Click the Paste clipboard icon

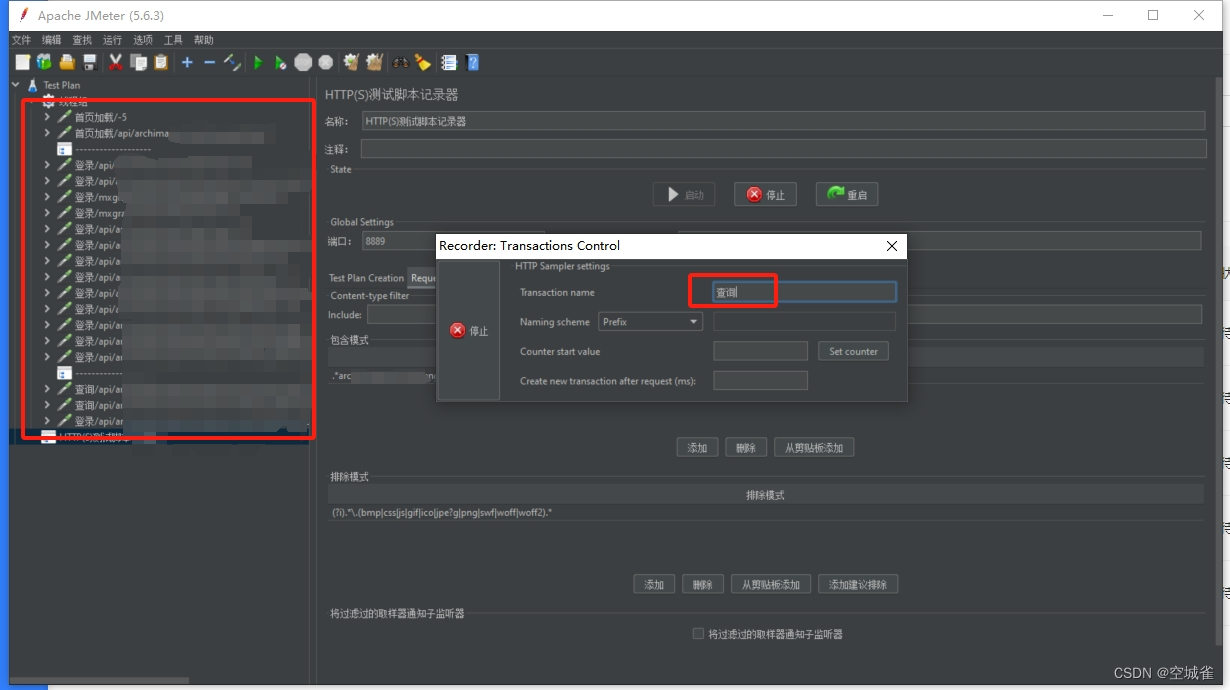[161, 62]
